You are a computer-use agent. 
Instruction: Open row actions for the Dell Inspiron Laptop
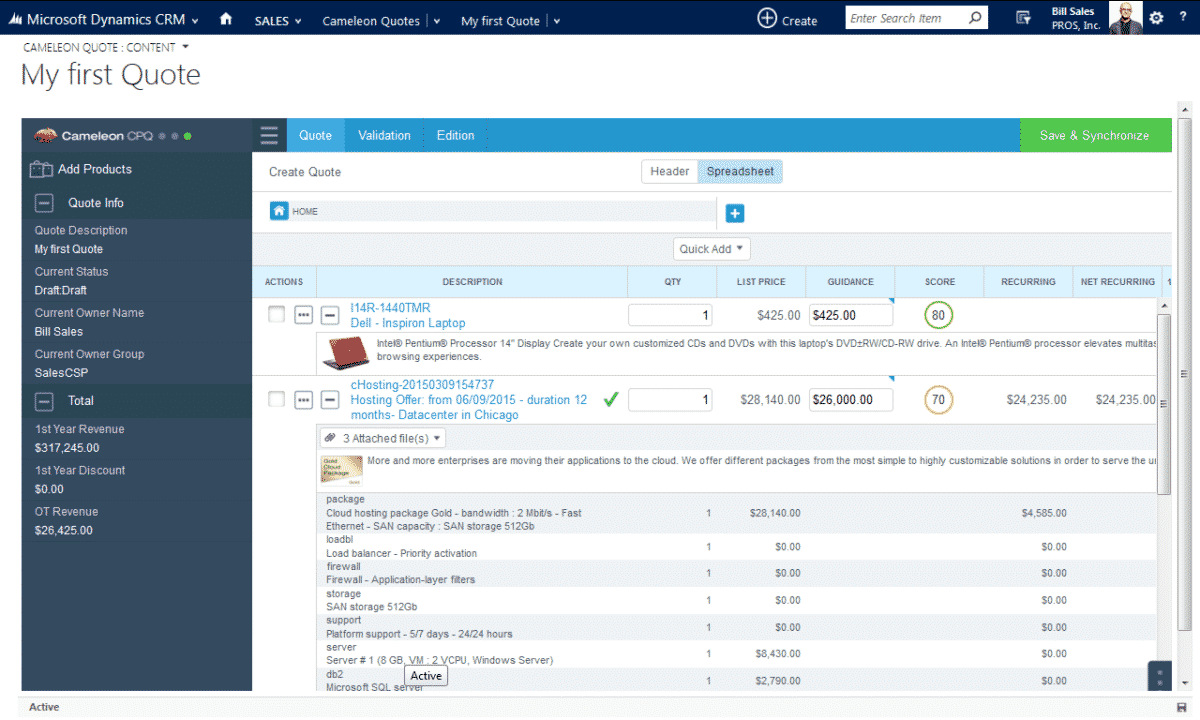pos(303,315)
